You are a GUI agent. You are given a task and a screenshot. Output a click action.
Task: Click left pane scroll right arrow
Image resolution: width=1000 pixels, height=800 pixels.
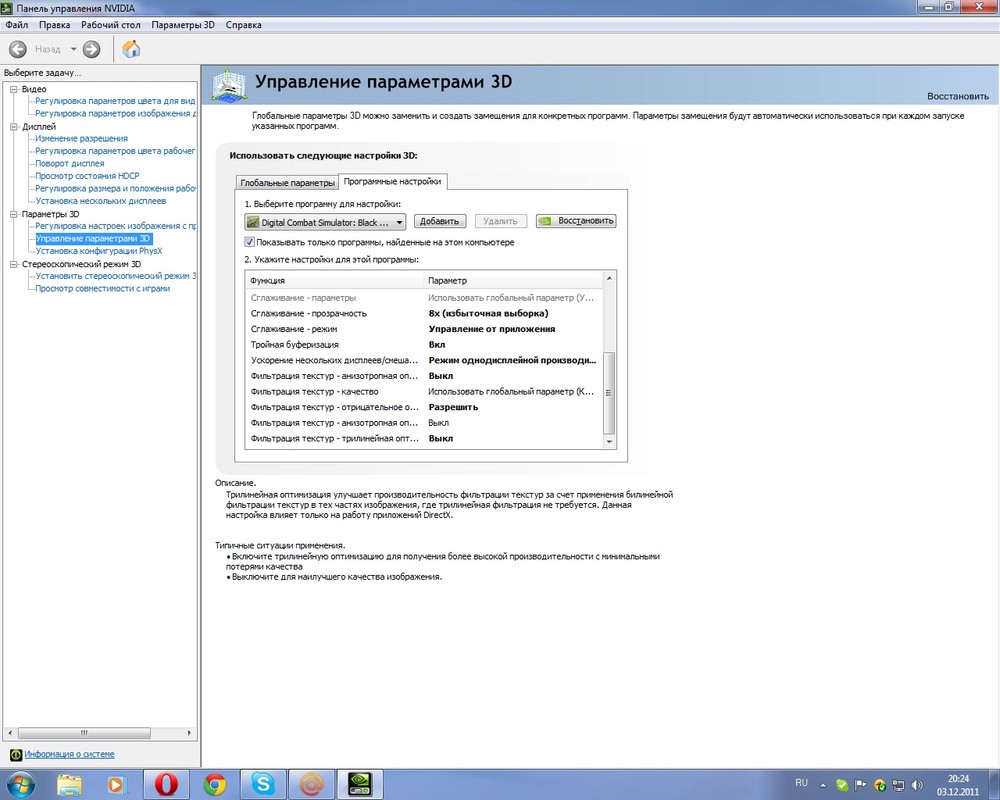pyautogui.click(x=189, y=733)
